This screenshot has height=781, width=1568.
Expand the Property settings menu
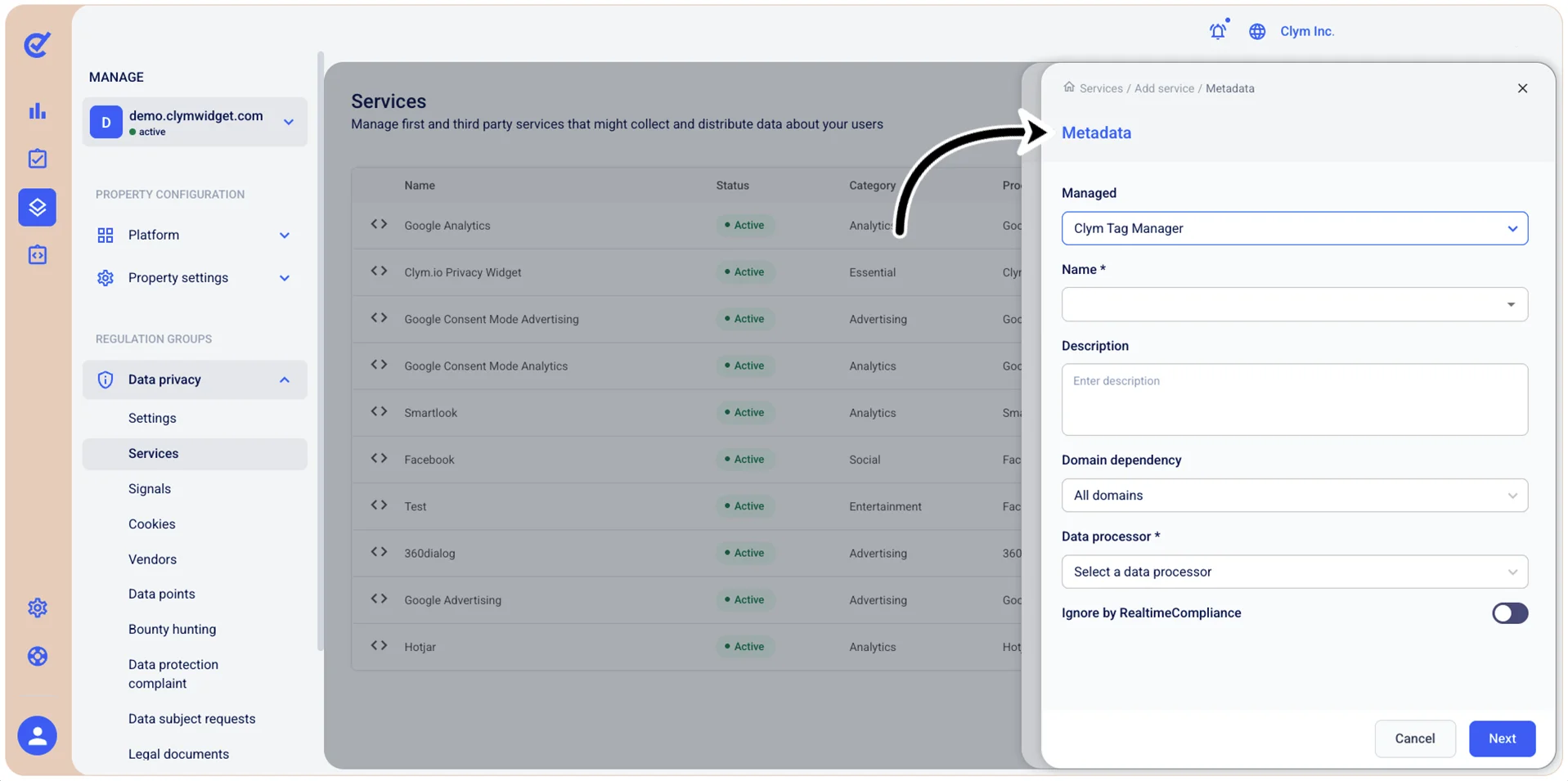click(x=195, y=278)
